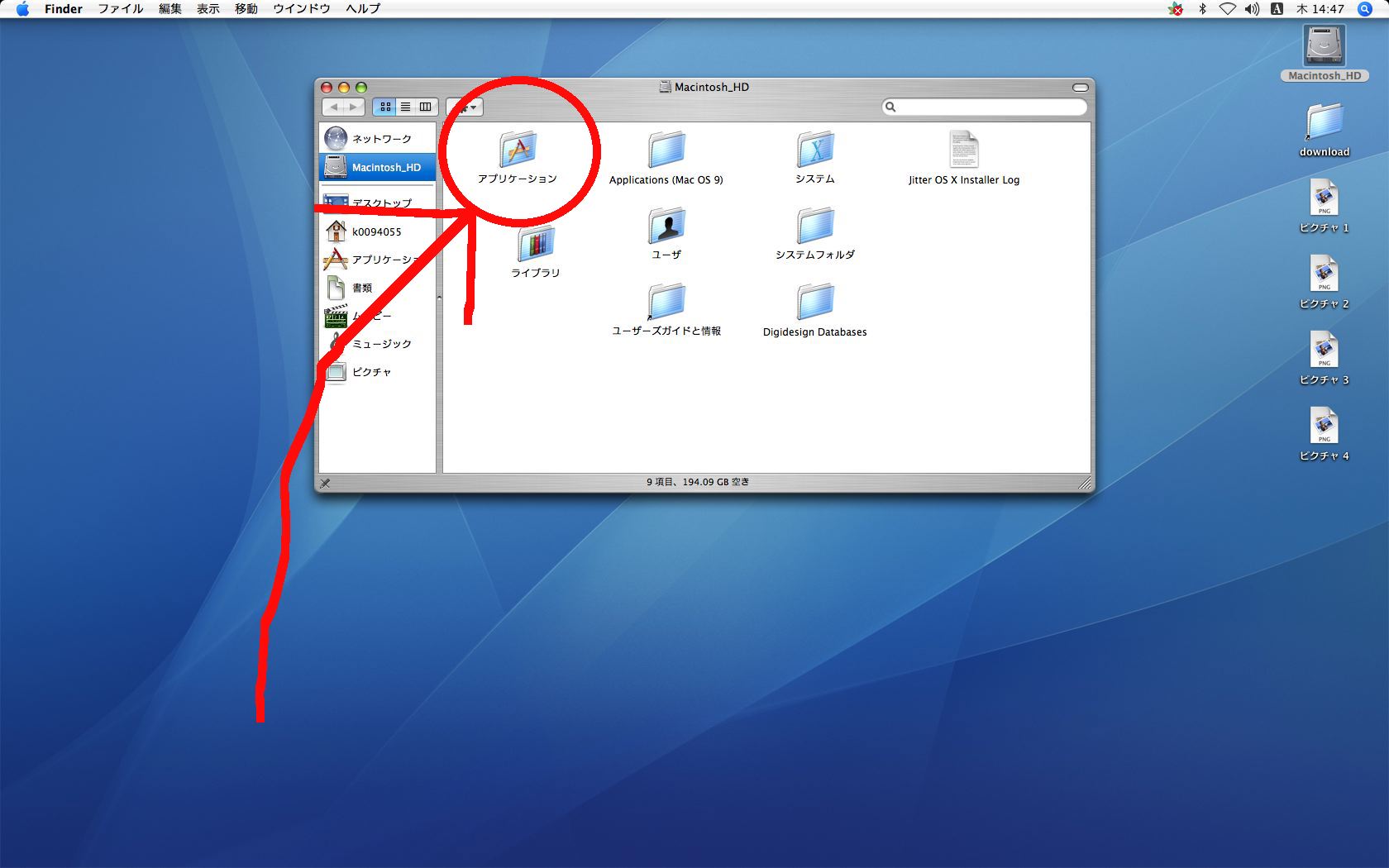
Task: Click the 木 14:47 menu bar clock
Action: click(x=1320, y=9)
